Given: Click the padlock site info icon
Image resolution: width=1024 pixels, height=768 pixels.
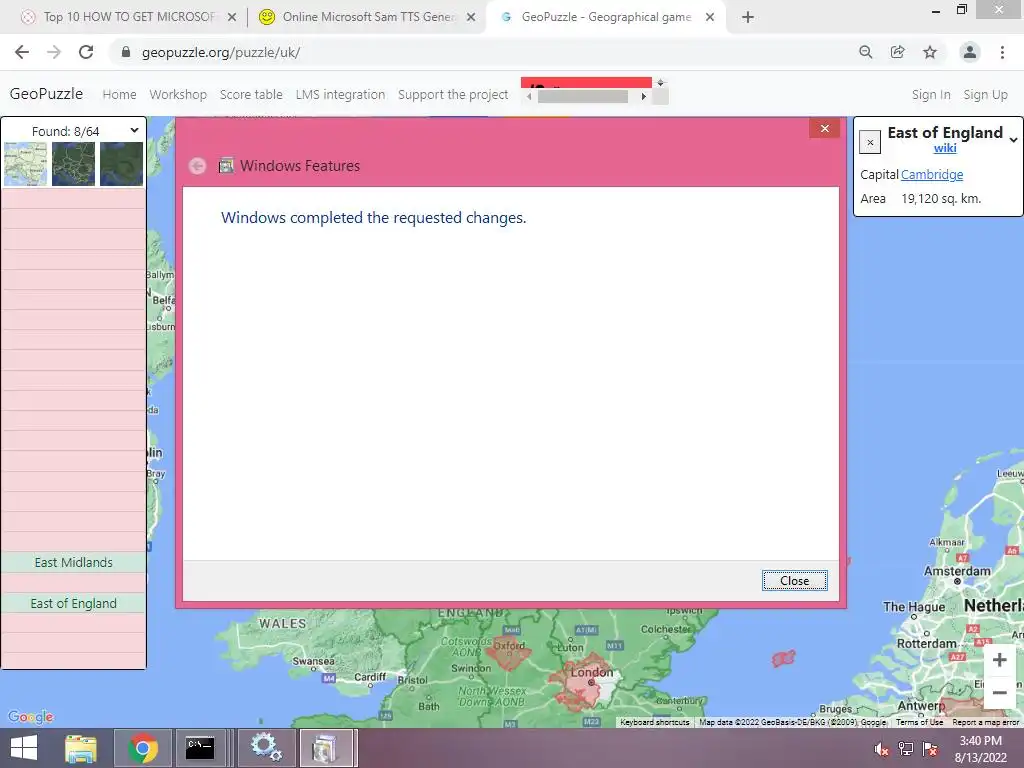Looking at the screenshot, I should [126, 52].
